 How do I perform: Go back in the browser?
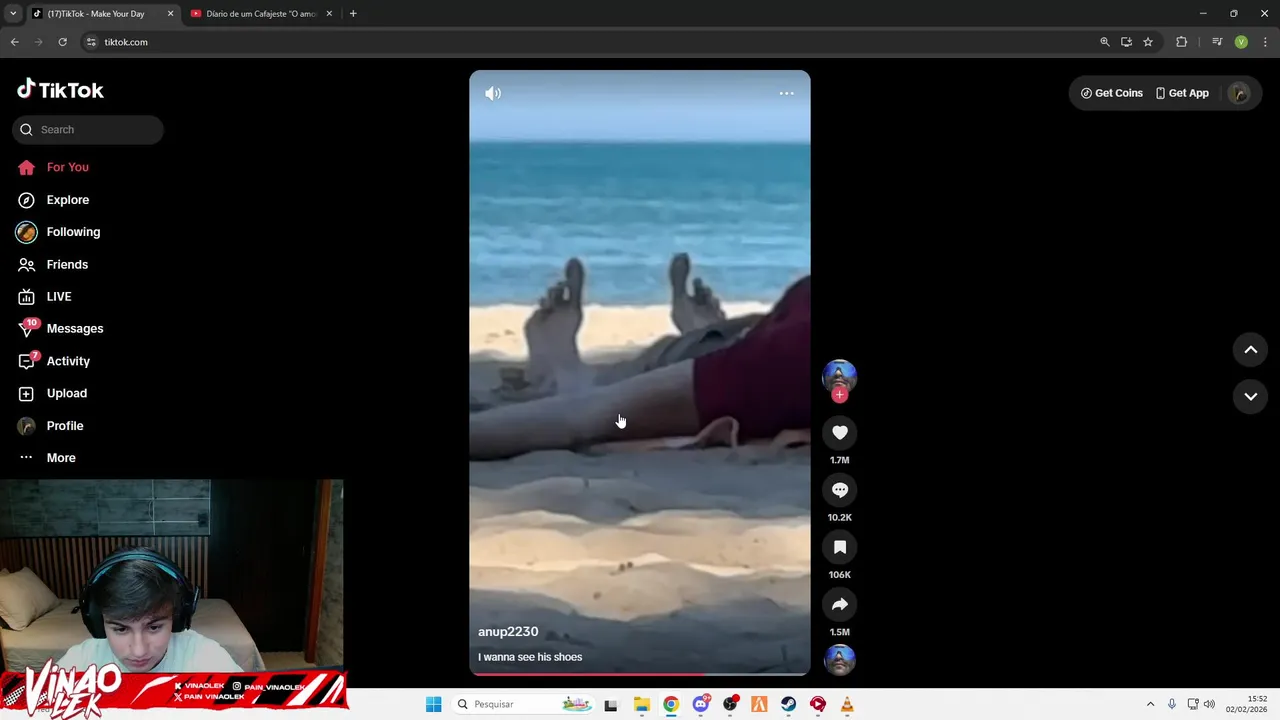pos(14,42)
